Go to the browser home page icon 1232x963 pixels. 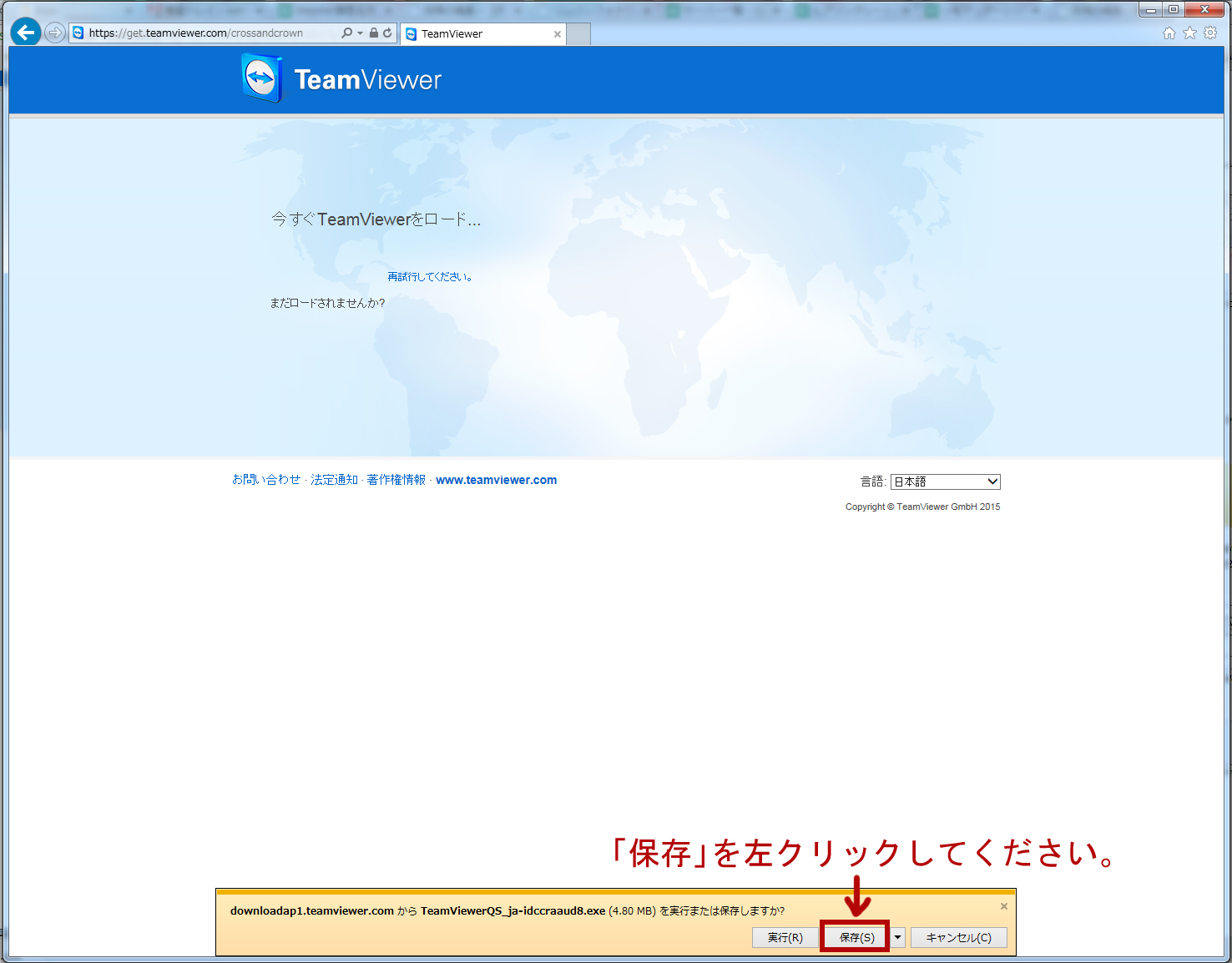coord(1169,33)
